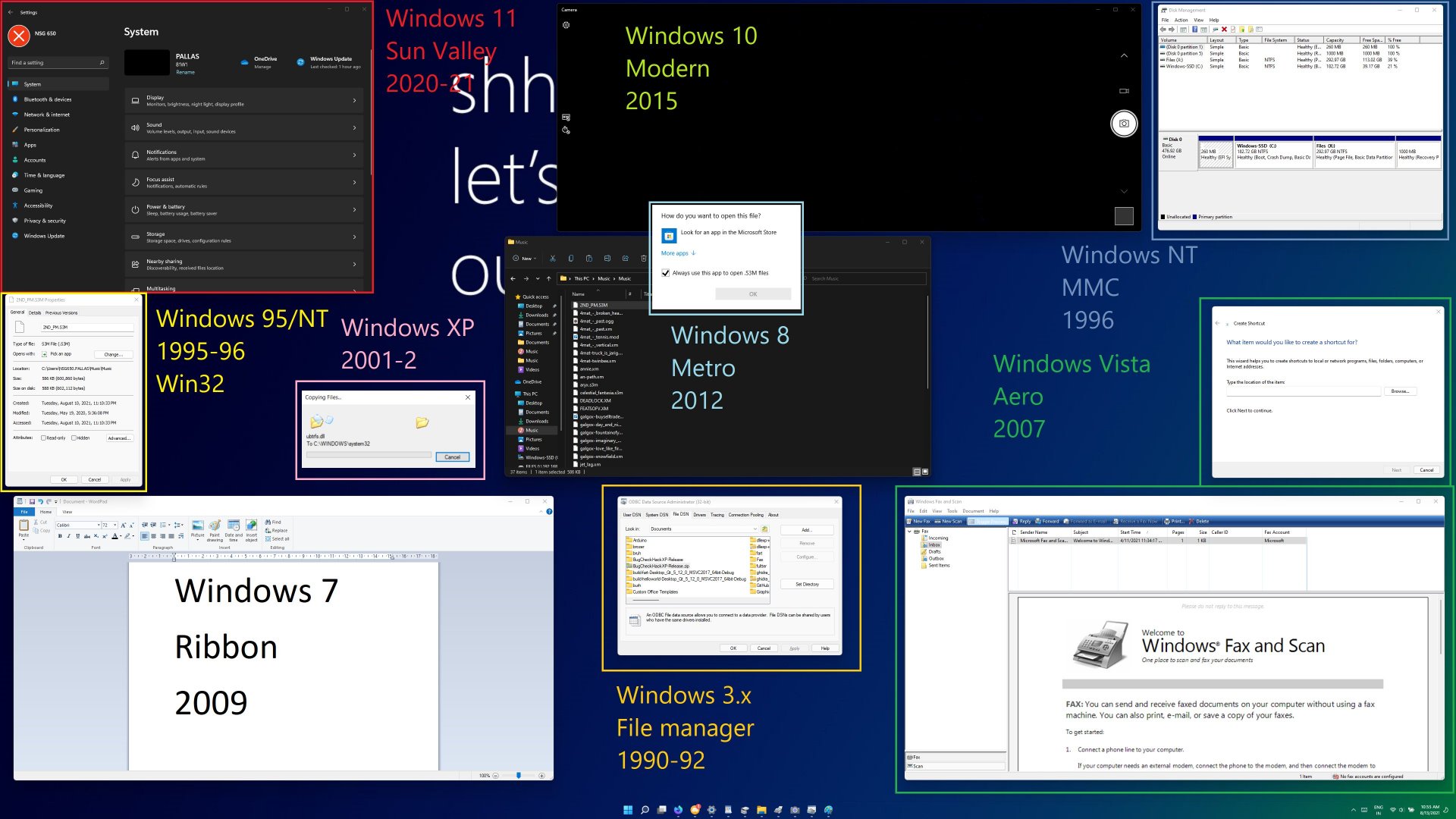
Task: Check the Hidden attribute checkbox
Action: (x=74, y=438)
